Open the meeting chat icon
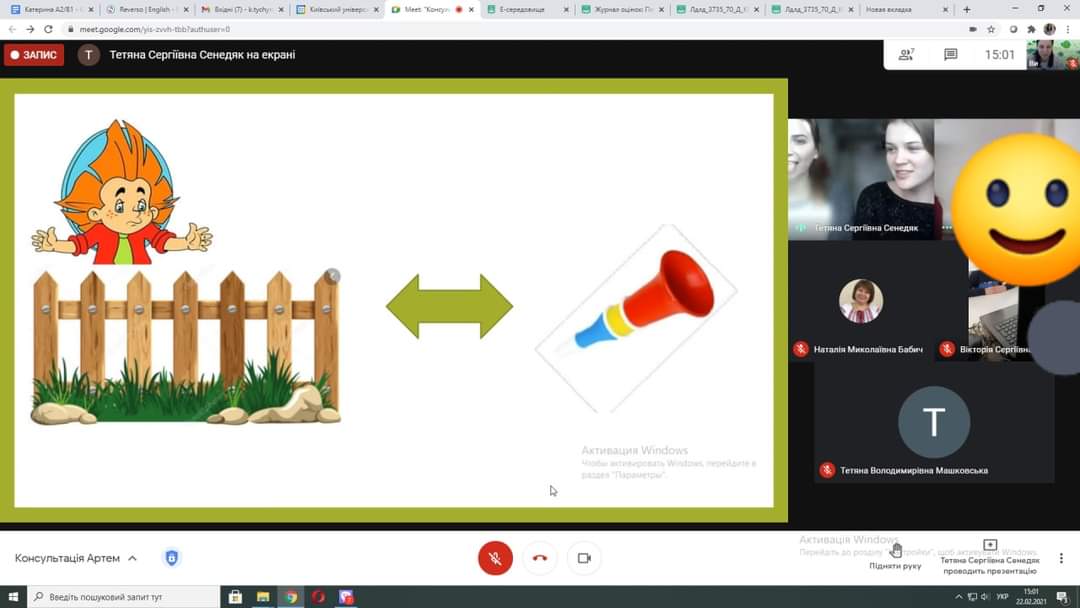Viewport: 1080px width, 608px height. (x=951, y=54)
